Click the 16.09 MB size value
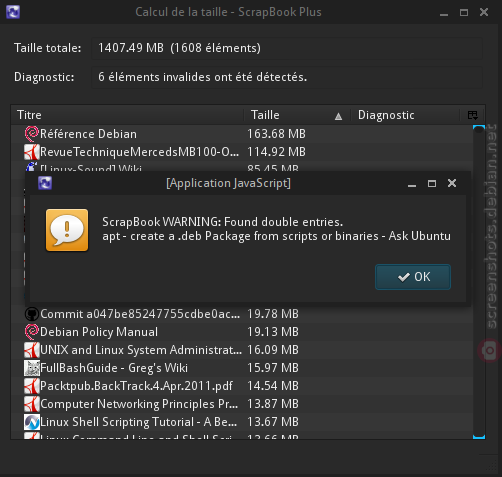Image resolution: width=502 pixels, height=477 pixels. click(x=273, y=350)
